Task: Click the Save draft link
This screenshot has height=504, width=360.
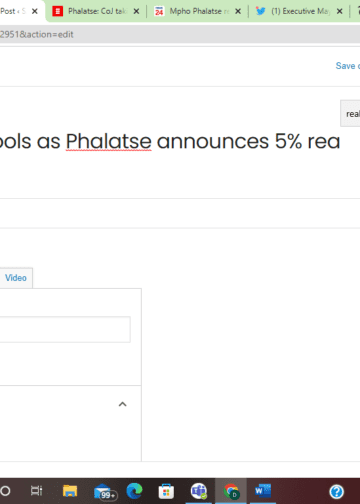Action: click(347, 66)
